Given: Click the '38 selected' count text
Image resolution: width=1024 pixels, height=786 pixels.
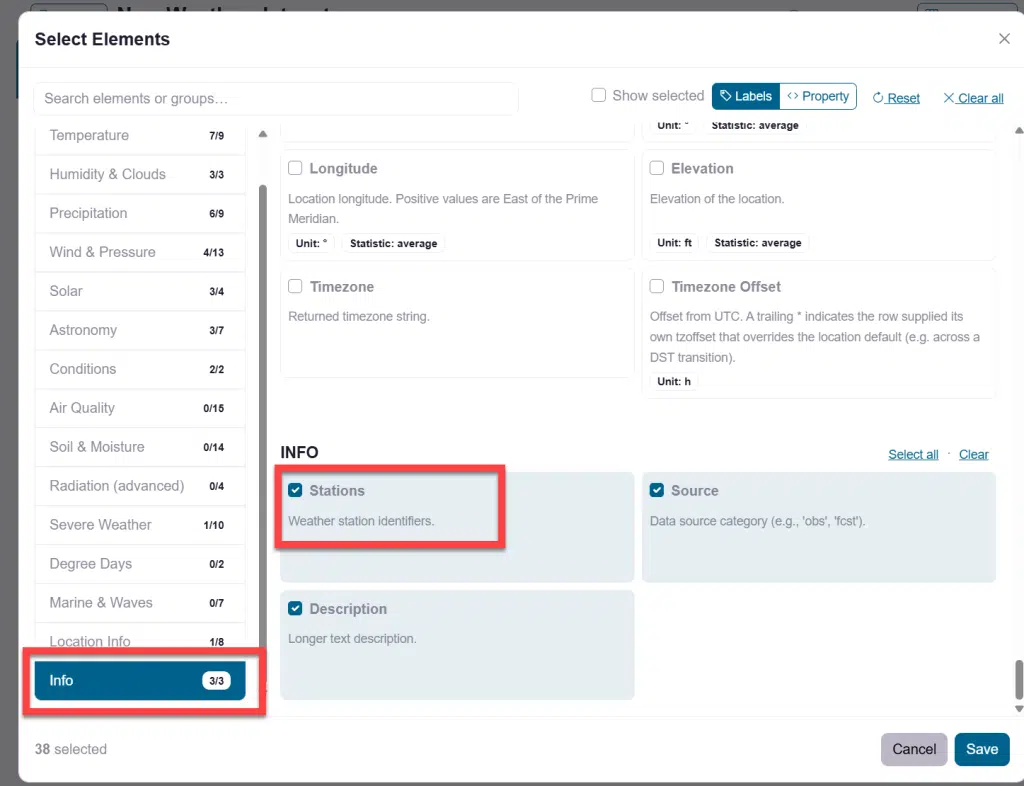Looking at the screenshot, I should click(x=71, y=749).
